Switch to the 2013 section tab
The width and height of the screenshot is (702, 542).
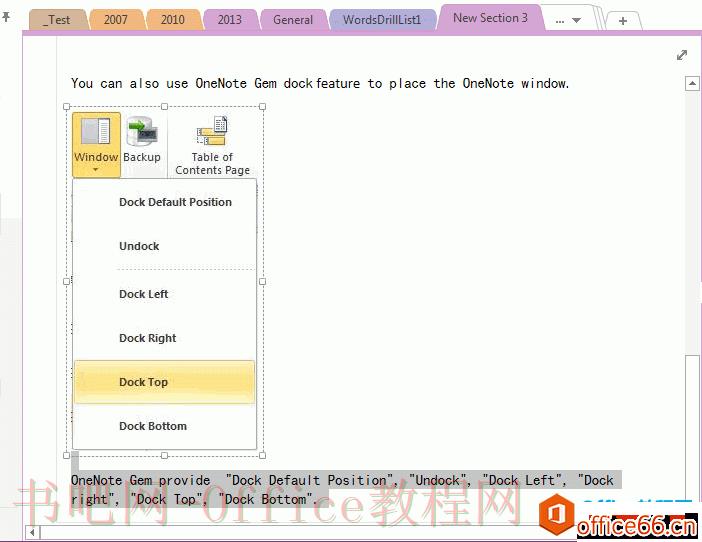(x=229, y=20)
